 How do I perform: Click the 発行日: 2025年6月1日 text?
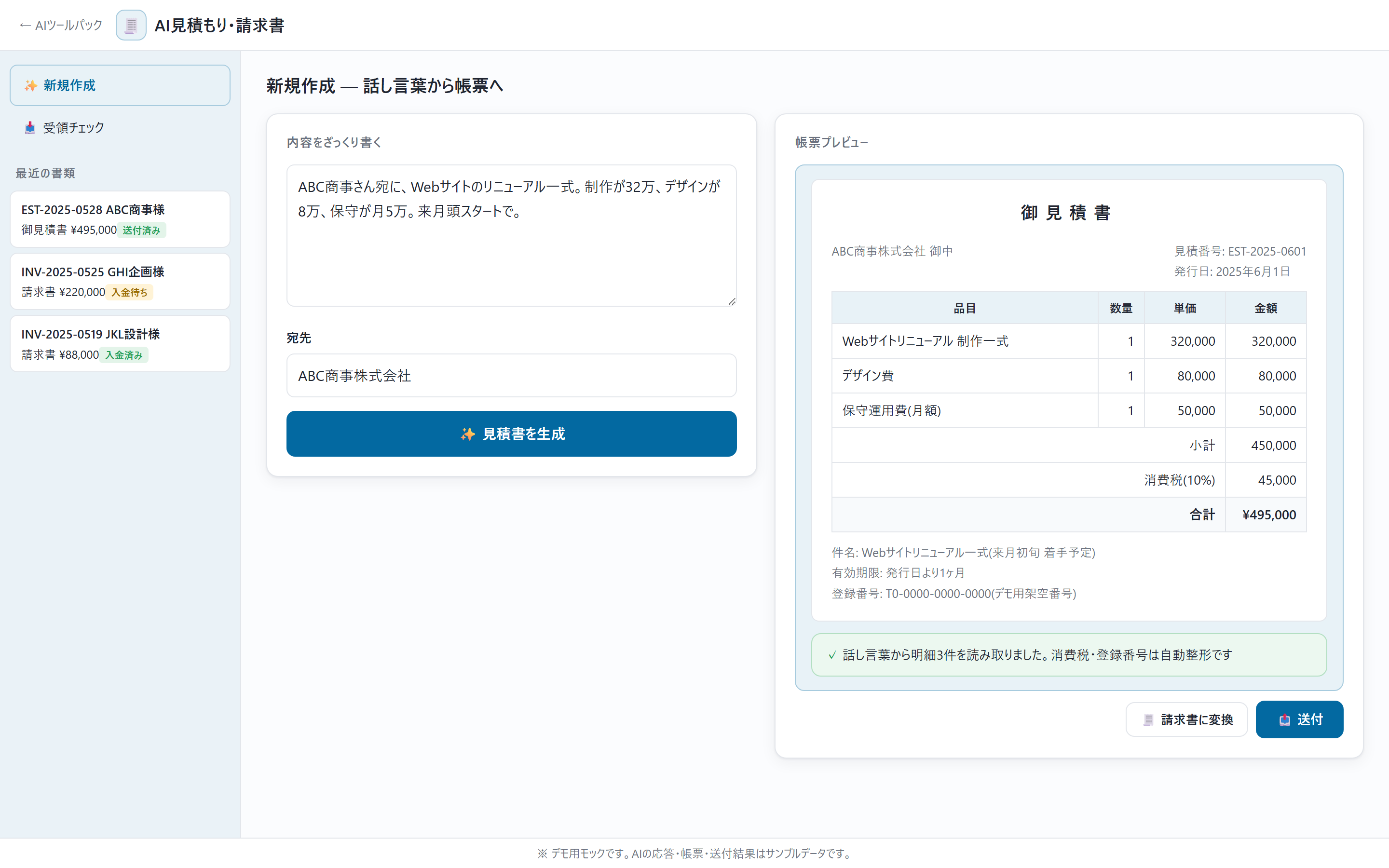pyautogui.click(x=1232, y=271)
